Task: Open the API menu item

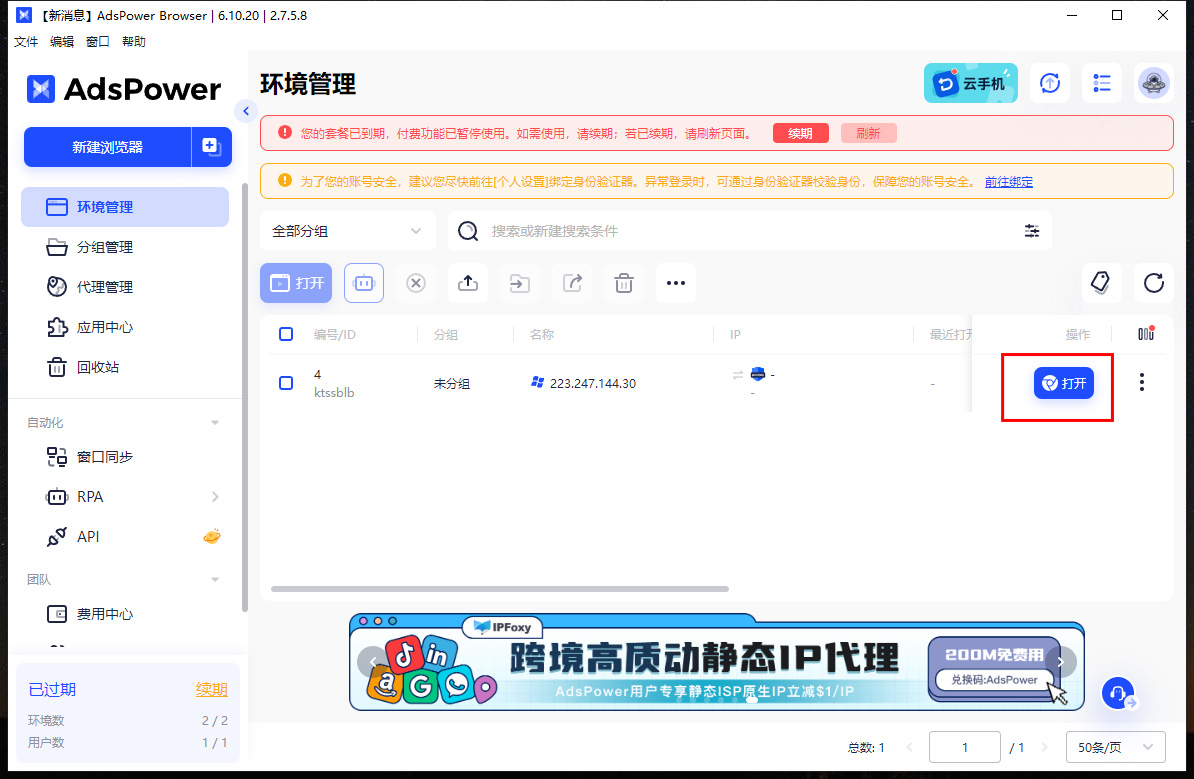Action: click(x=125, y=537)
